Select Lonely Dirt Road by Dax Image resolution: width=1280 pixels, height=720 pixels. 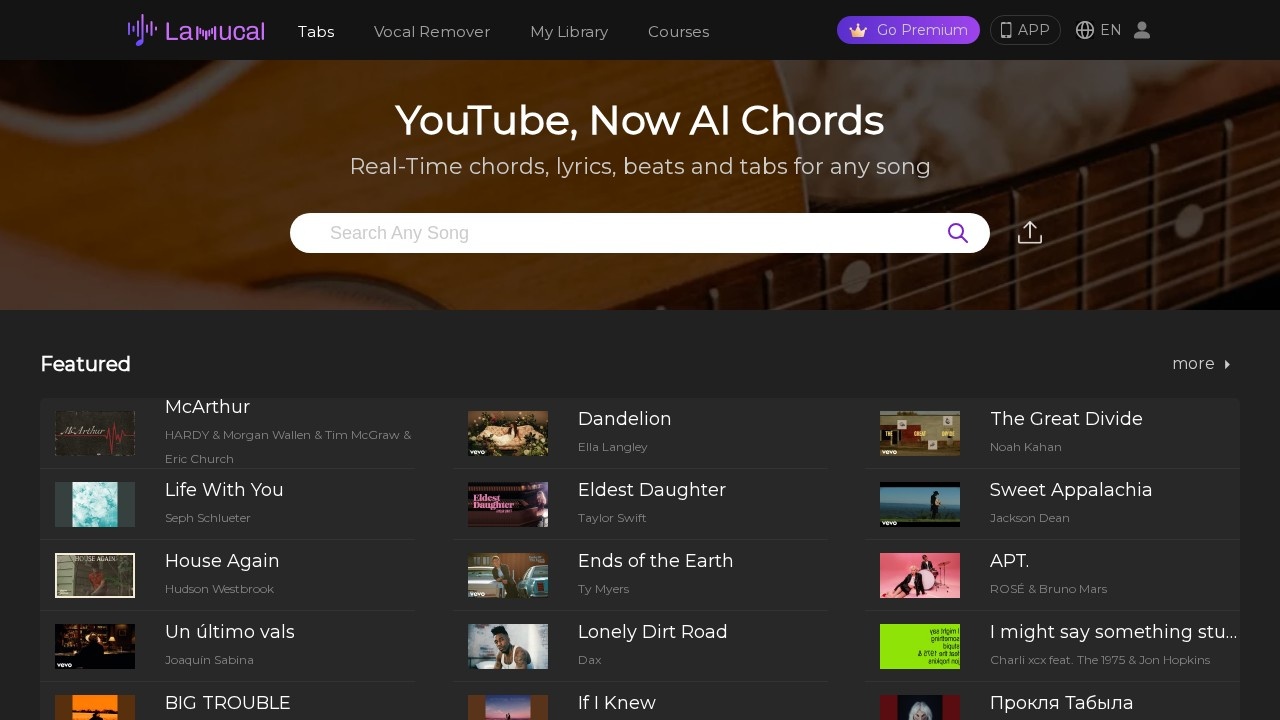652,632
